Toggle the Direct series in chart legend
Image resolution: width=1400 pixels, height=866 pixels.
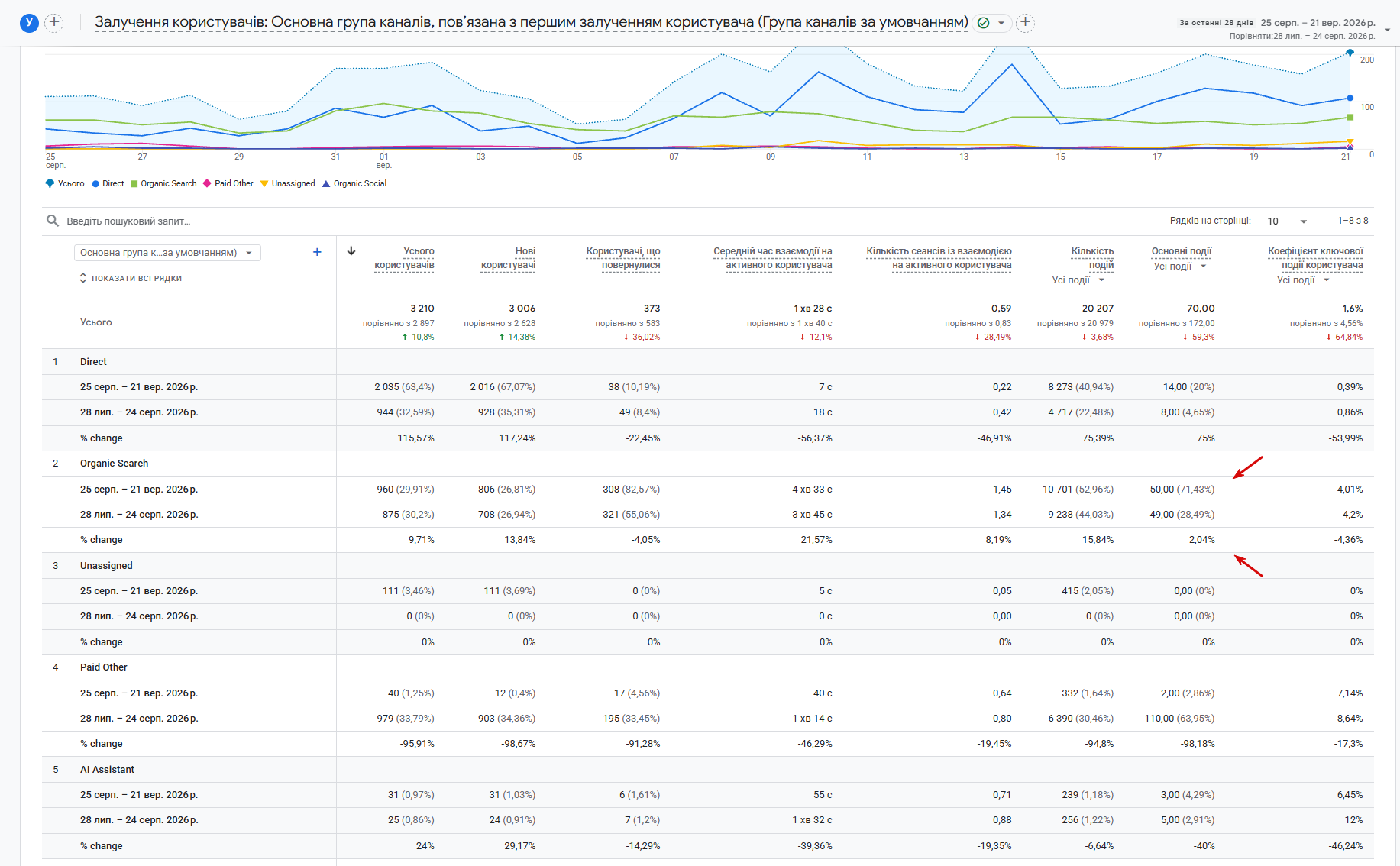(x=108, y=183)
